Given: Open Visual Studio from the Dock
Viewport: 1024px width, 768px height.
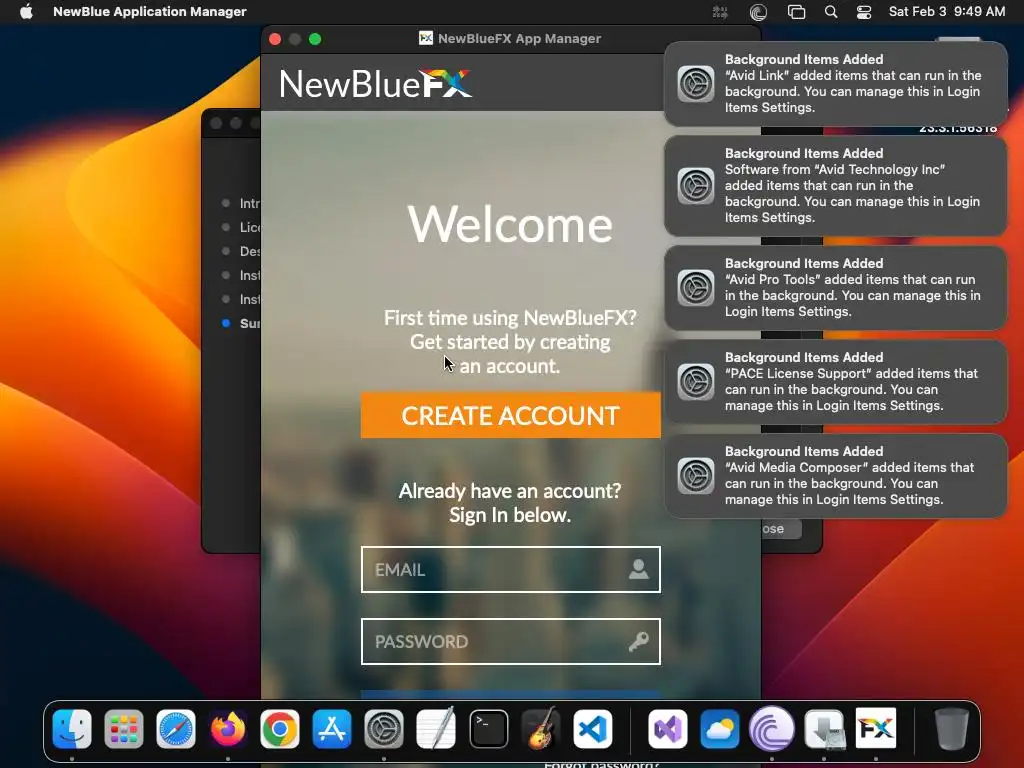Looking at the screenshot, I should coord(667,728).
